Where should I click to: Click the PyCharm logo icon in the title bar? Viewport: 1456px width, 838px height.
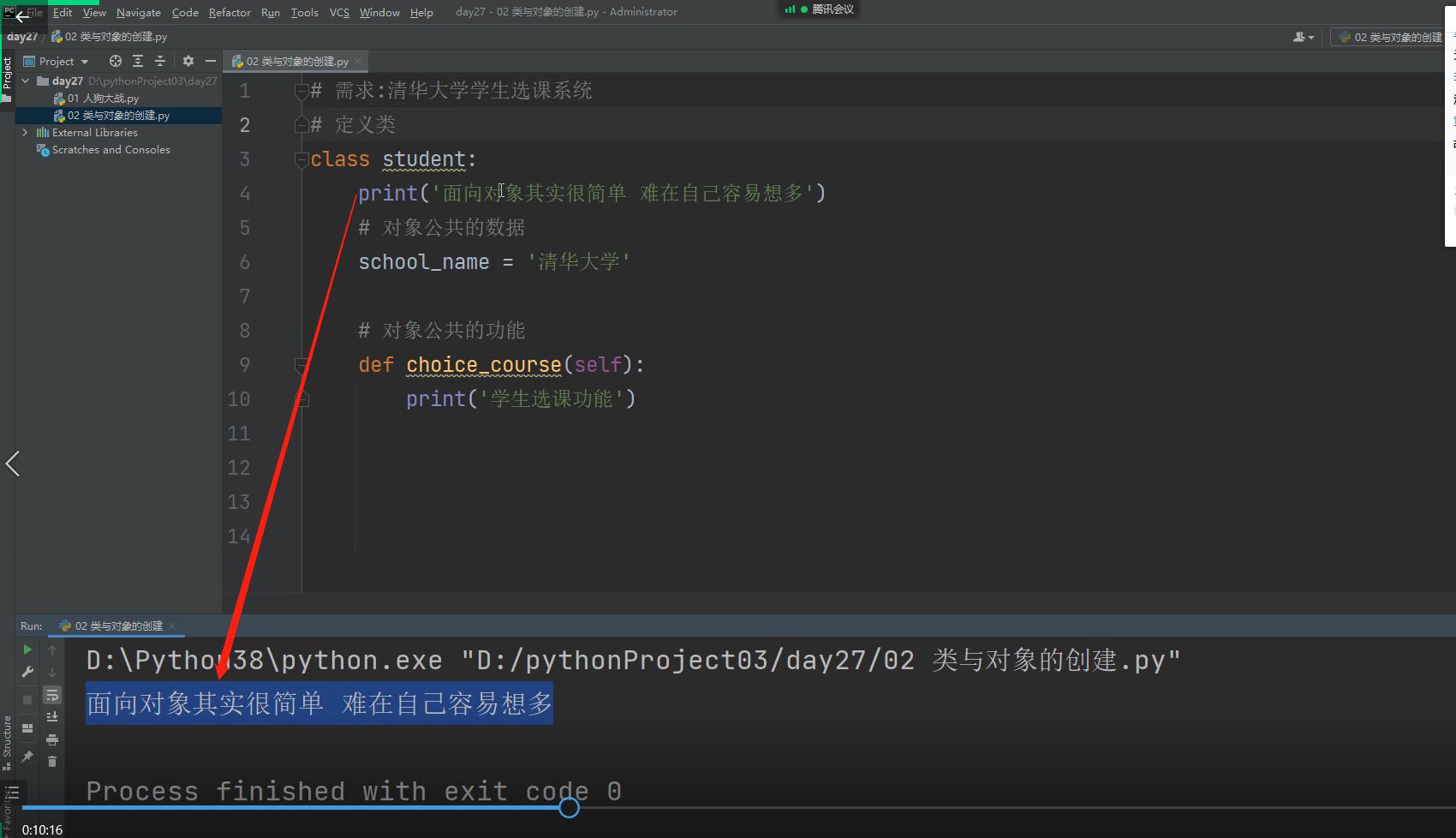(8, 11)
